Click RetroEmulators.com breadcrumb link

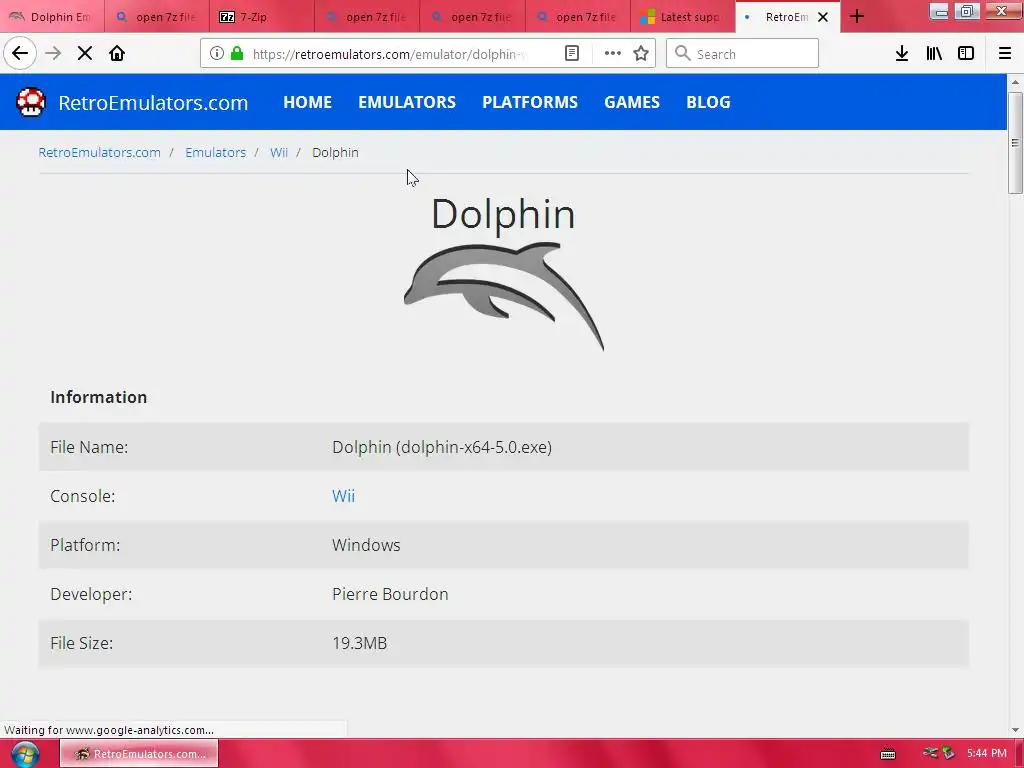tap(99, 152)
